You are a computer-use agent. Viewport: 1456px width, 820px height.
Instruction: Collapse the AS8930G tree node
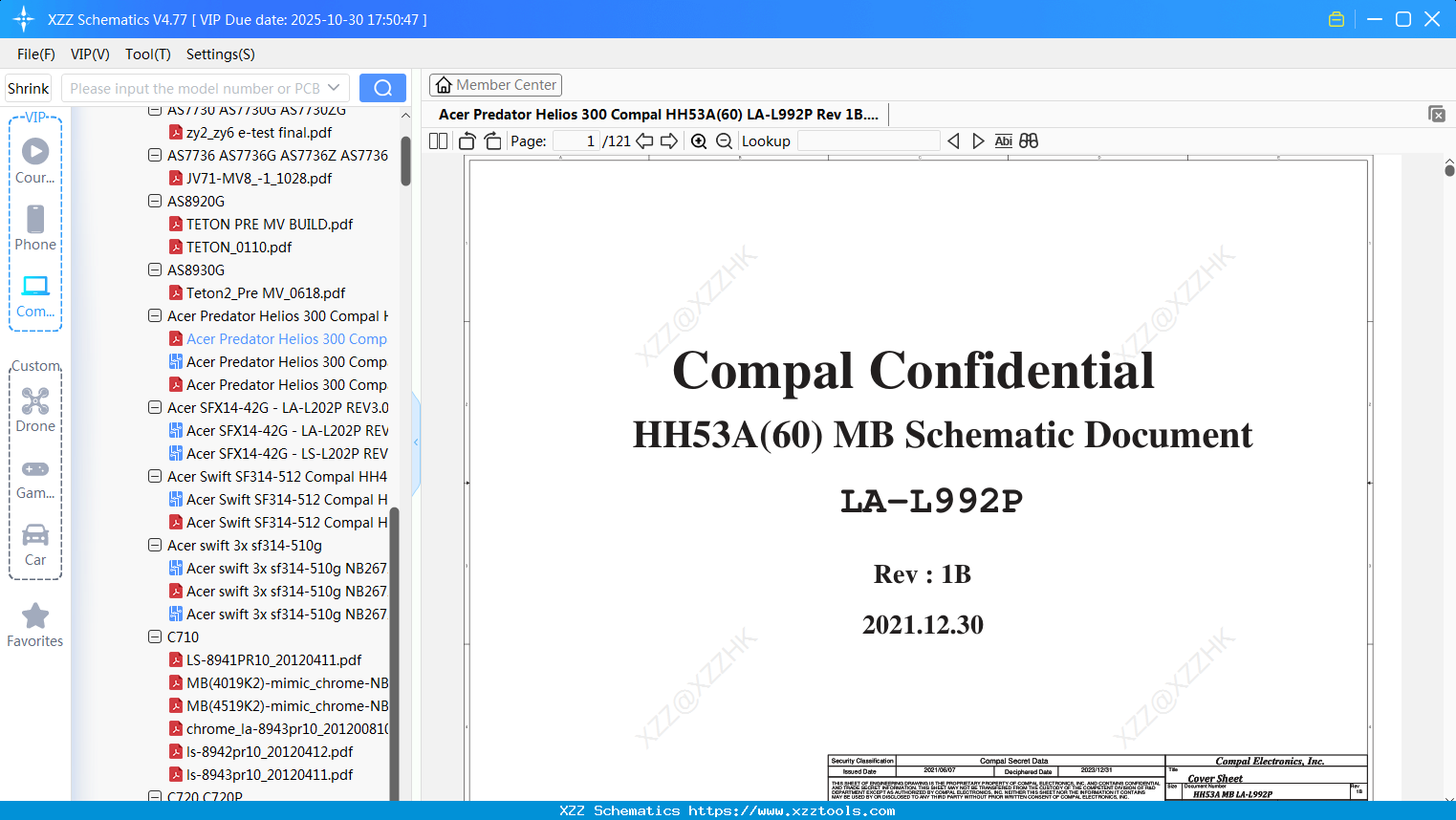pyautogui.click(x=155, y=270)
